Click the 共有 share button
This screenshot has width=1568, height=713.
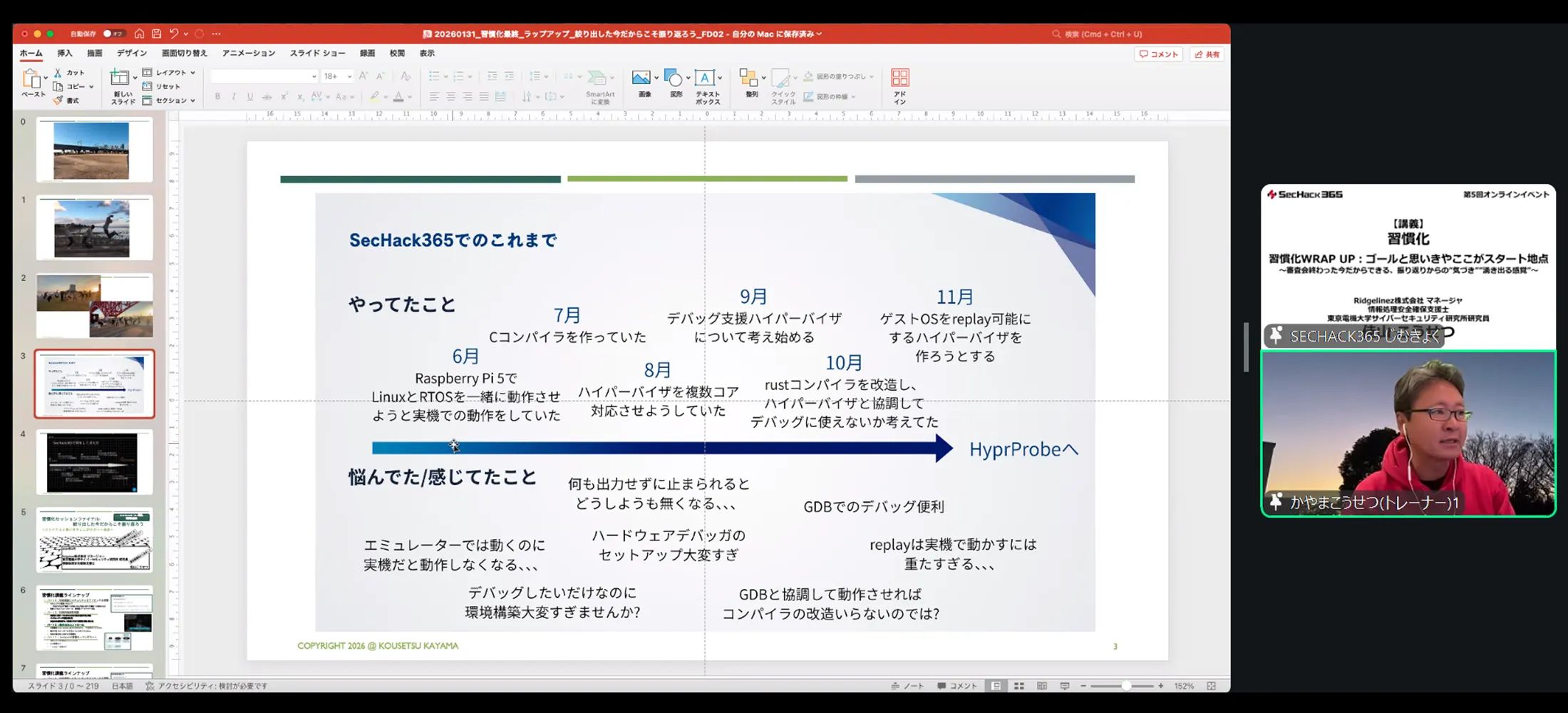pos(1207,54)
